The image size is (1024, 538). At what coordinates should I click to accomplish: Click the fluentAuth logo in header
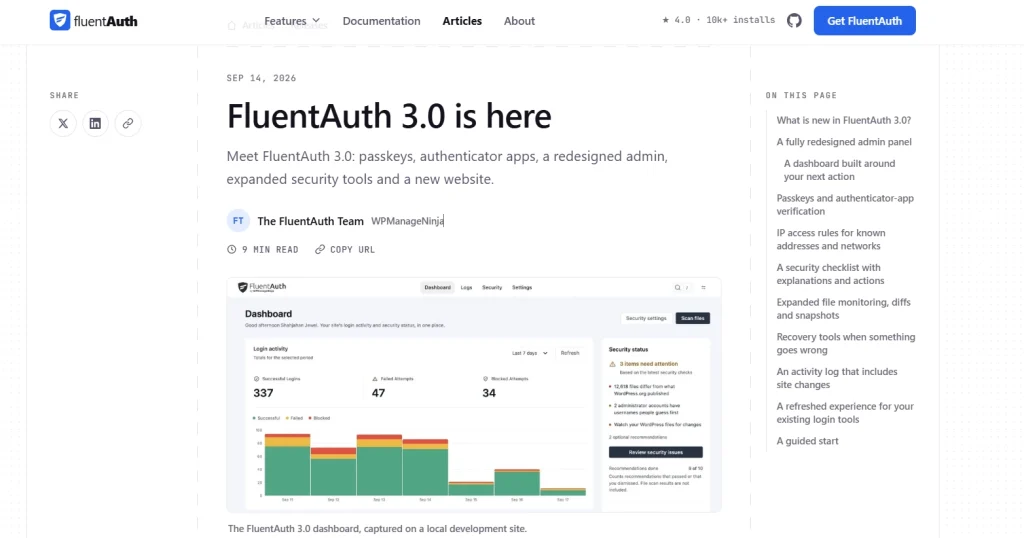(93, 20)
